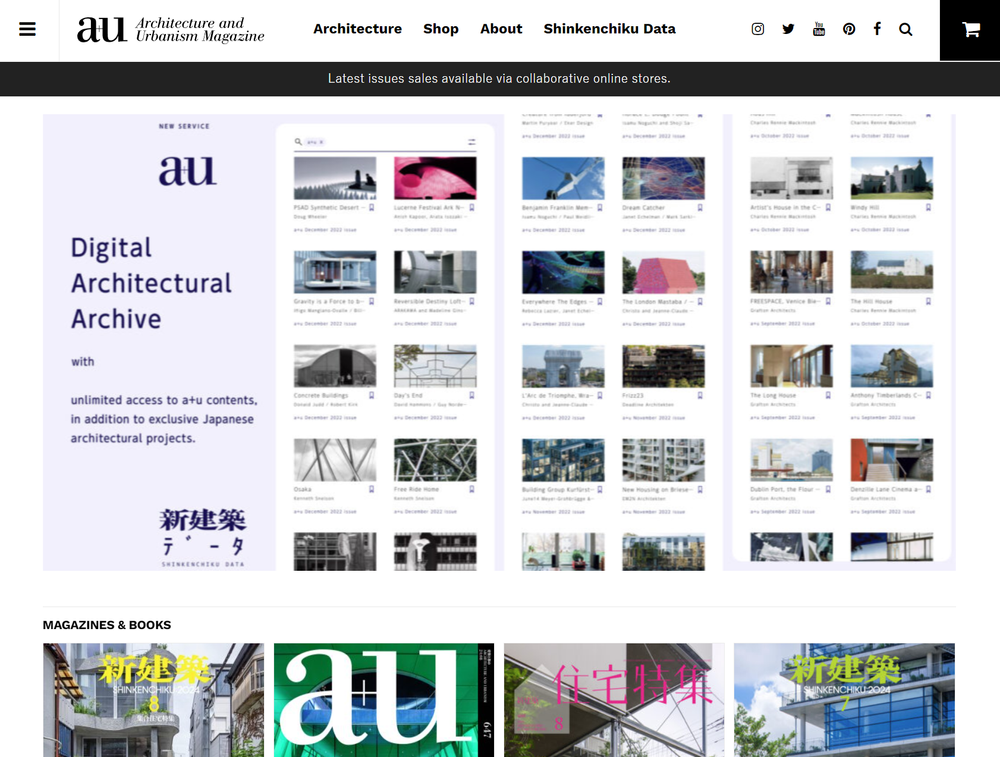
Task: Click the Frizz23 thumbnail
Action: [663, 366]
